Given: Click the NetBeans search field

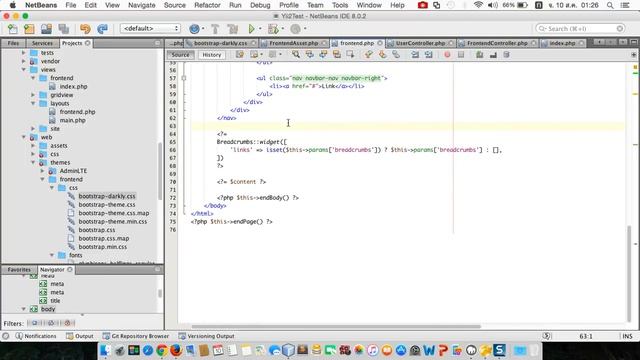Looking at the screenshot, I should click(x=580, y=29).
